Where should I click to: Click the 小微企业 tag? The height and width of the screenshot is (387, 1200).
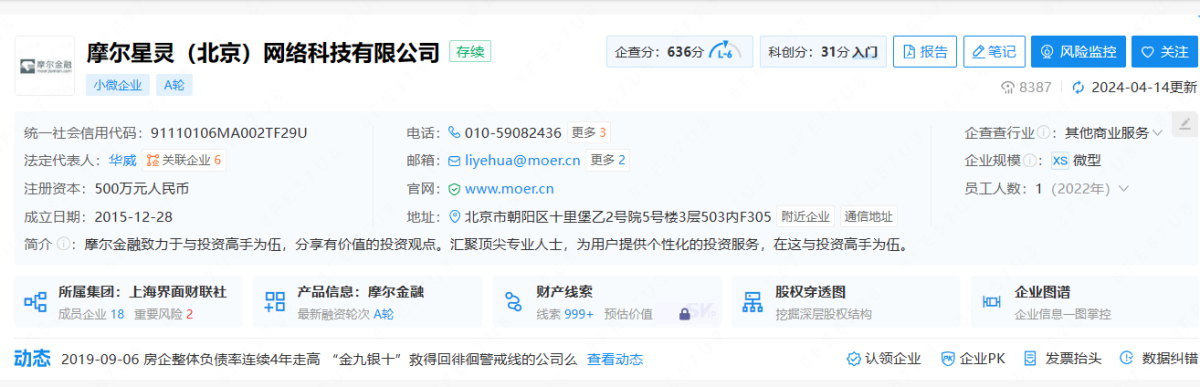[118, 85]
